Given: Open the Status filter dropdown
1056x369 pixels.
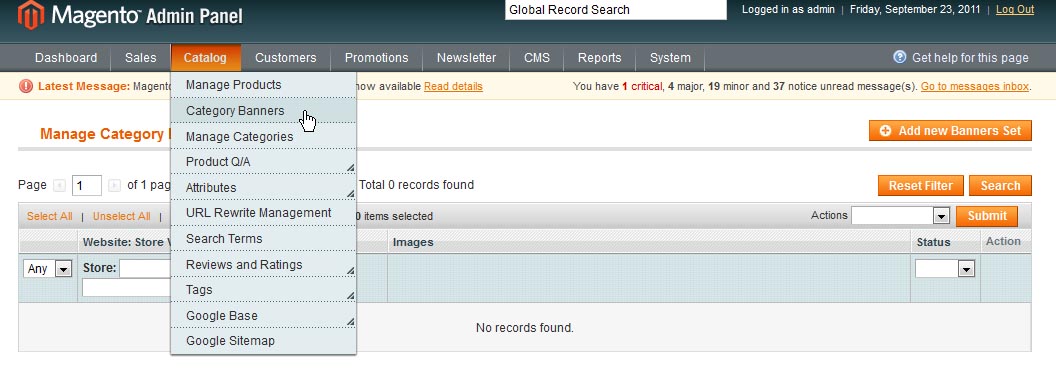Looking at the screenshot, I should pos(945,269).
